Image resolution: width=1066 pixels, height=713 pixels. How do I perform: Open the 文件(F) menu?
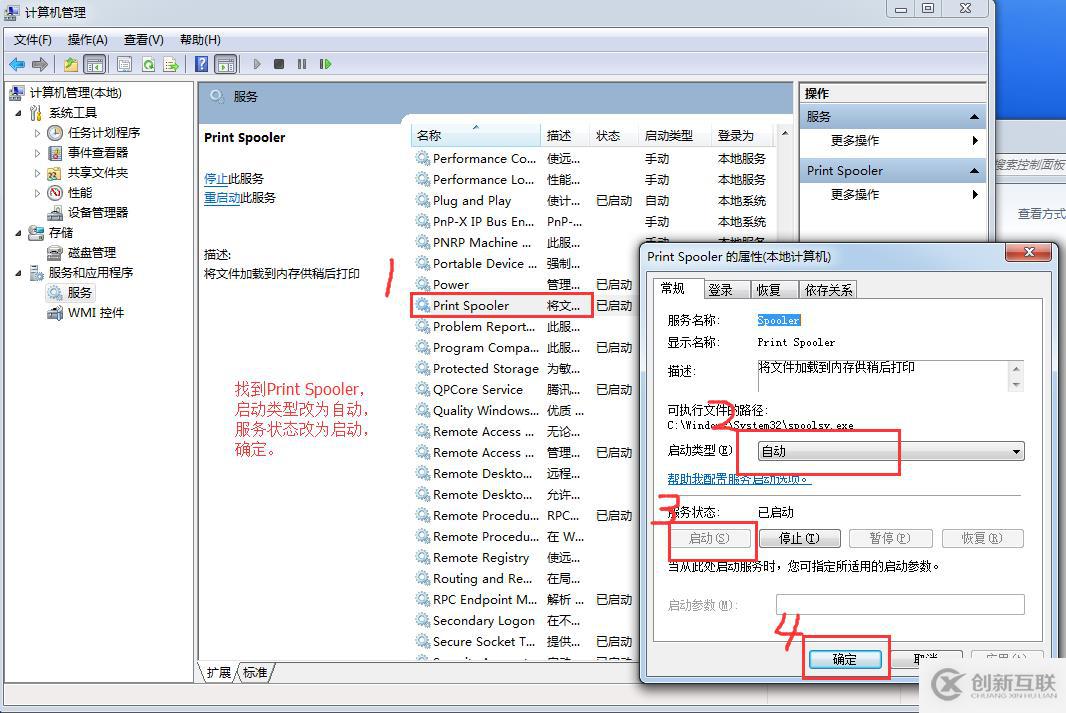click(x=32, y=40)
